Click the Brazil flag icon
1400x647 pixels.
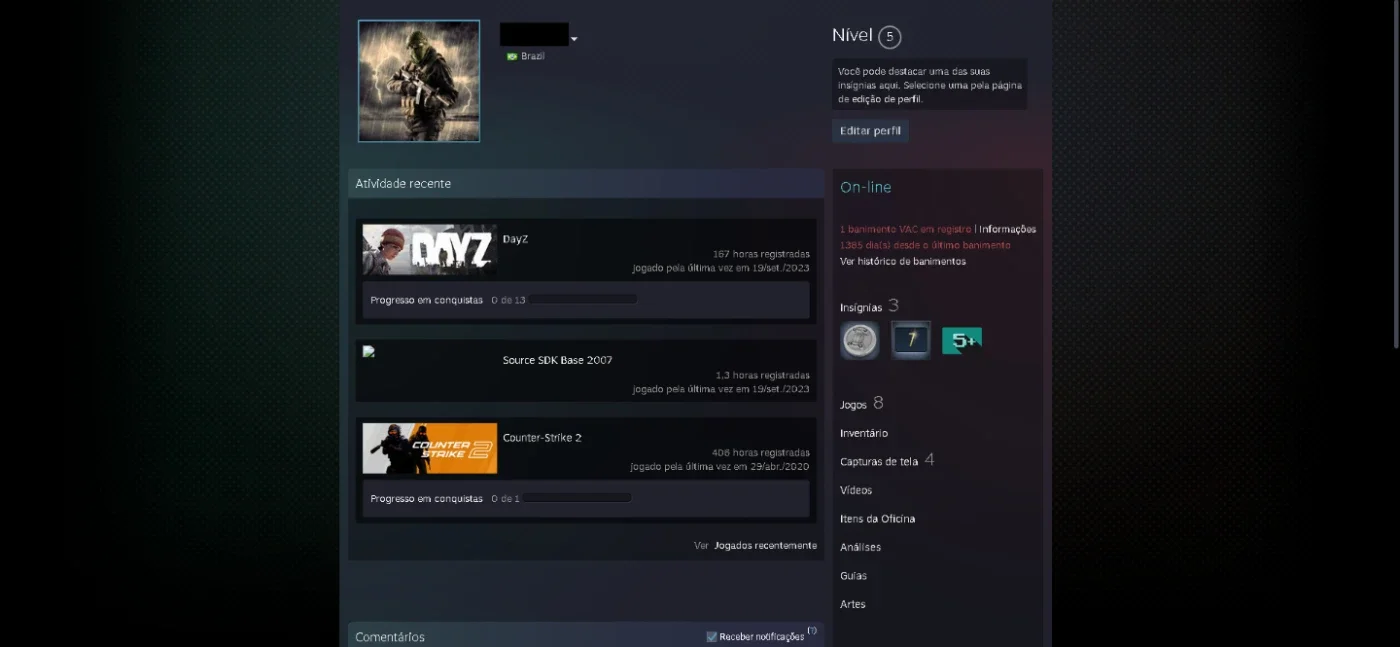click(512, 57)
